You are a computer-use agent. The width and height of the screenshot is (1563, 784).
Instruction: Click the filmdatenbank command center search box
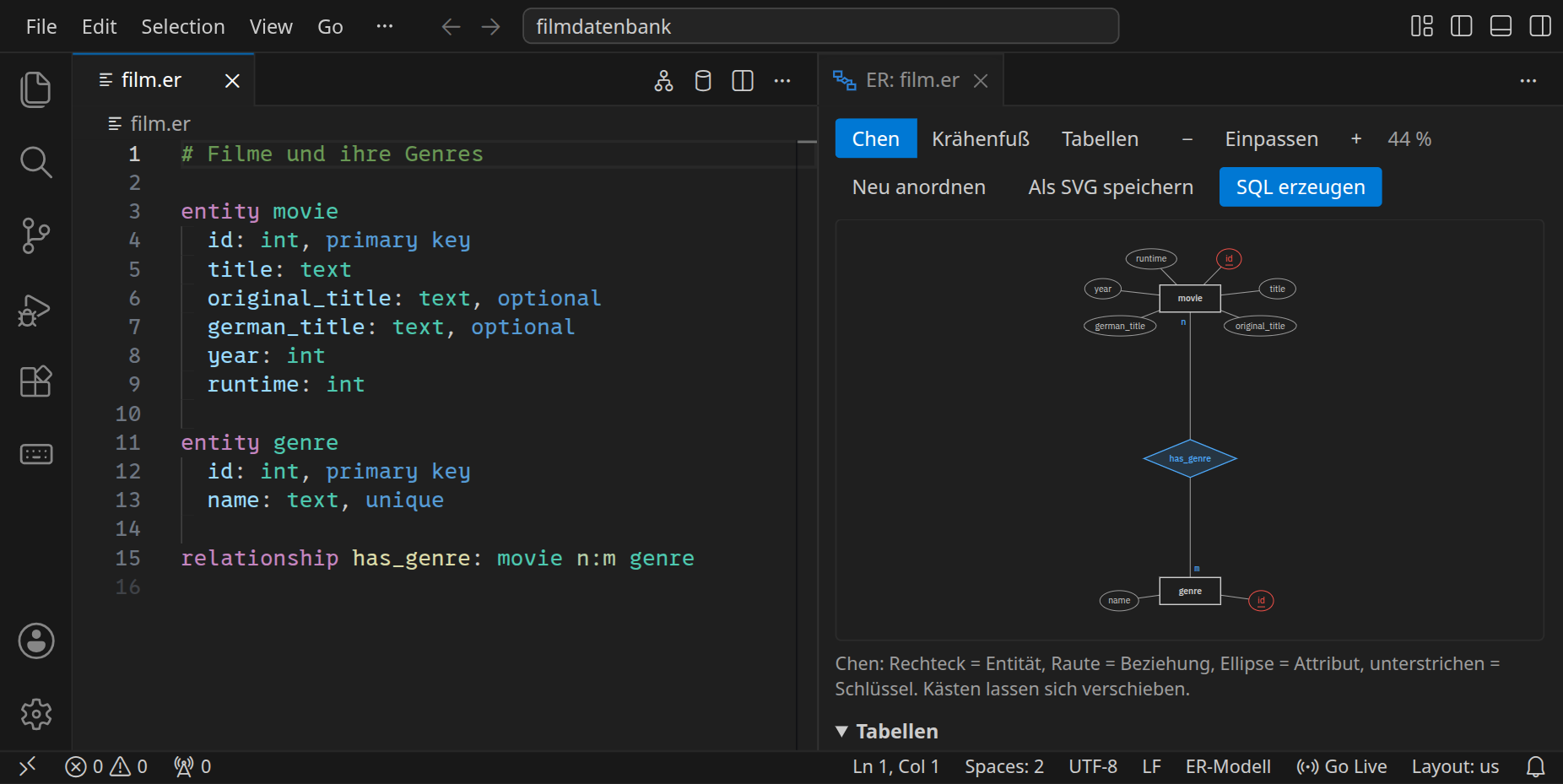(820, 26)
